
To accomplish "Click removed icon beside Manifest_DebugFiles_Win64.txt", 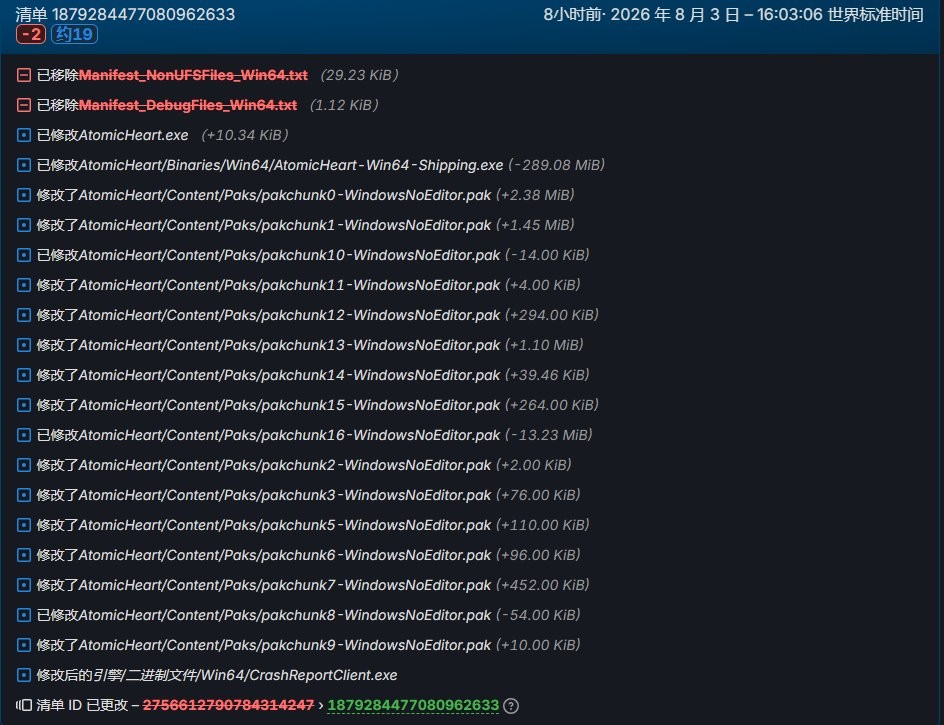I will click(23, 105).
